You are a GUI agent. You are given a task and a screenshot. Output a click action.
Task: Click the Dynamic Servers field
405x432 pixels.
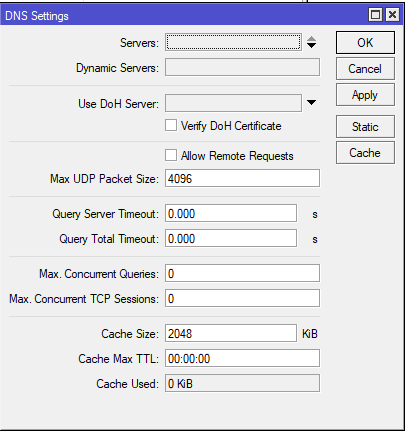[242, 67]
